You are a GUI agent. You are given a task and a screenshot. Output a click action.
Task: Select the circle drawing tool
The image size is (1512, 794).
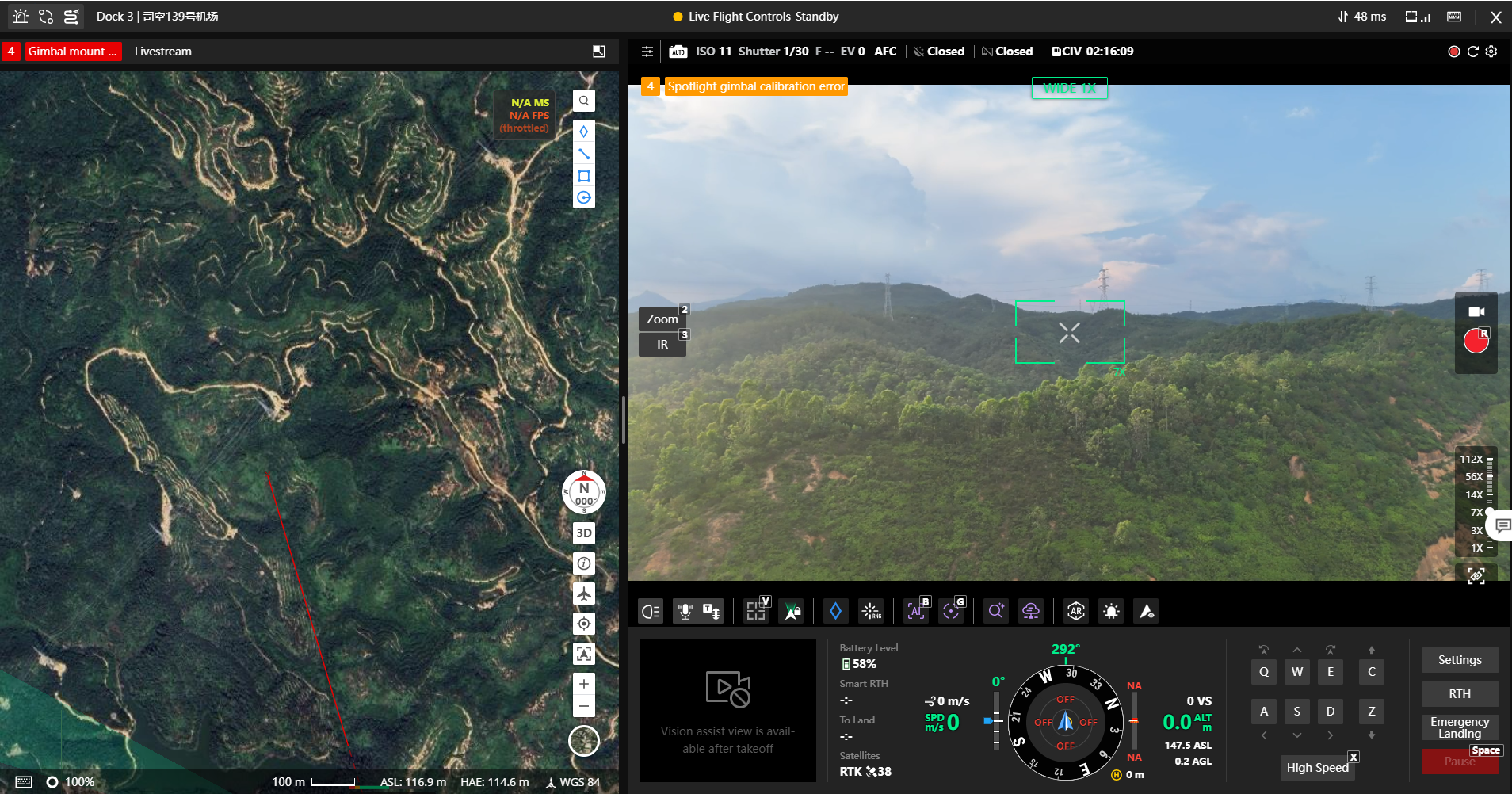pyautogui.click(x=584, y=198)
